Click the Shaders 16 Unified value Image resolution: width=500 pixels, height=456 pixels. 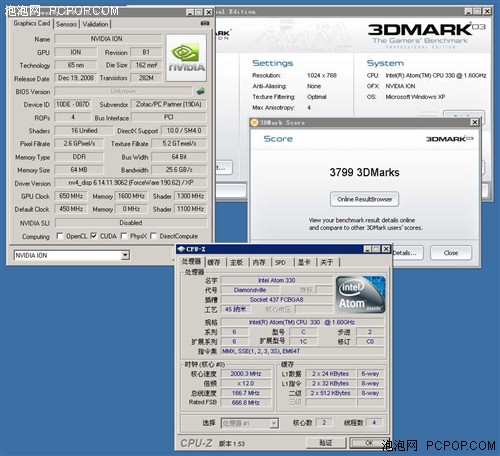(84, 130)
